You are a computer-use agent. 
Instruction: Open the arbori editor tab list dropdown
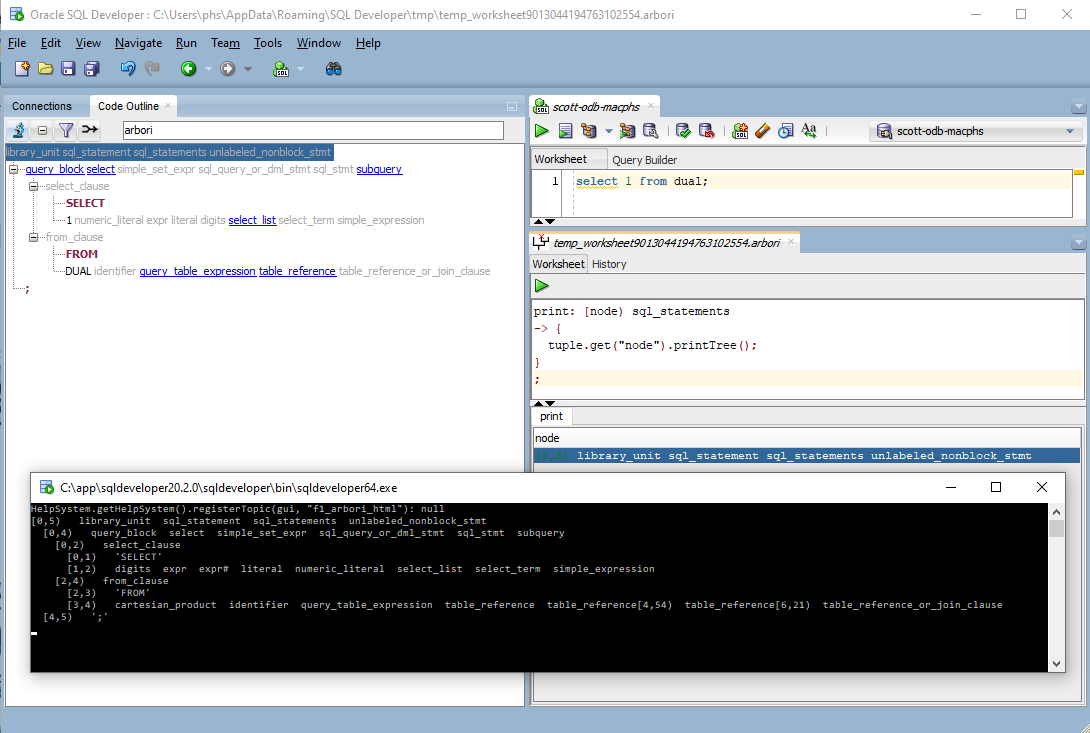point(1078,242)
